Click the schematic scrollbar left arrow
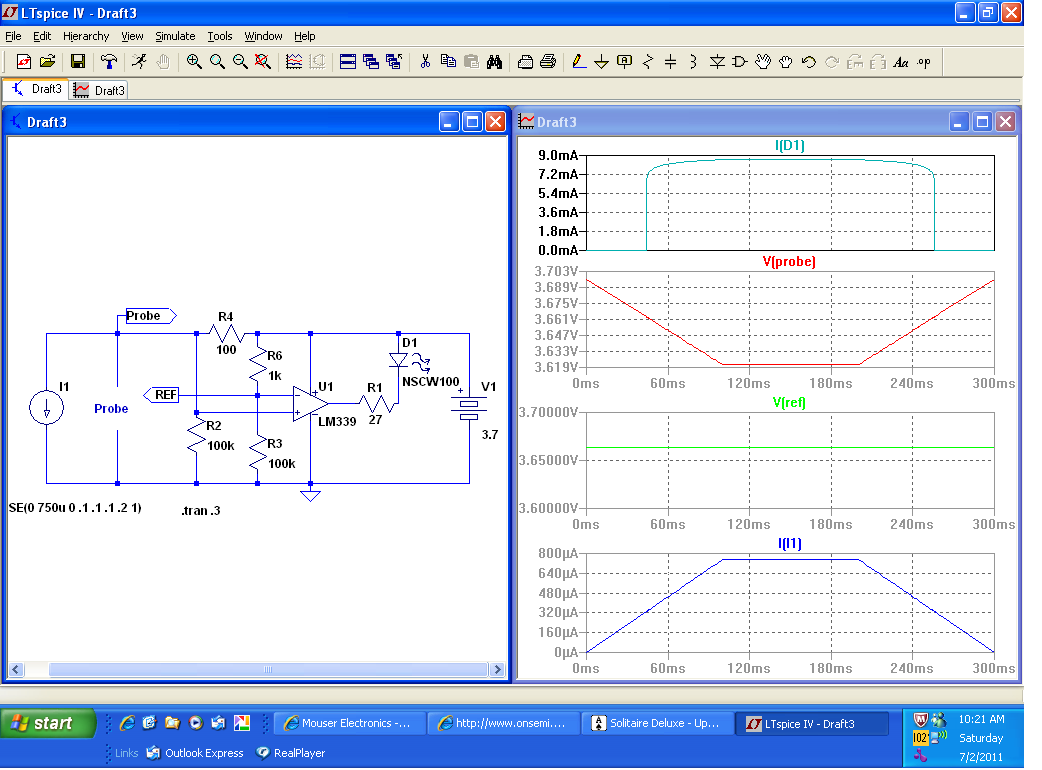 (16, 669)
